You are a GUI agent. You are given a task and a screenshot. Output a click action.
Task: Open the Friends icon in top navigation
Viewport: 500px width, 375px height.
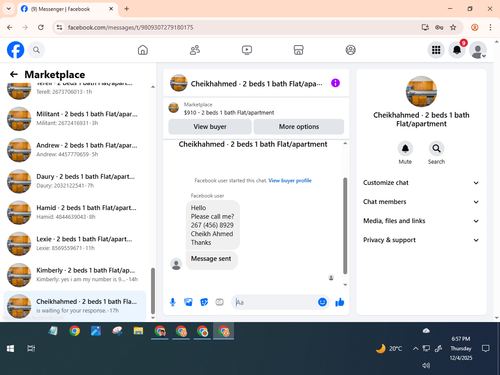195,50
